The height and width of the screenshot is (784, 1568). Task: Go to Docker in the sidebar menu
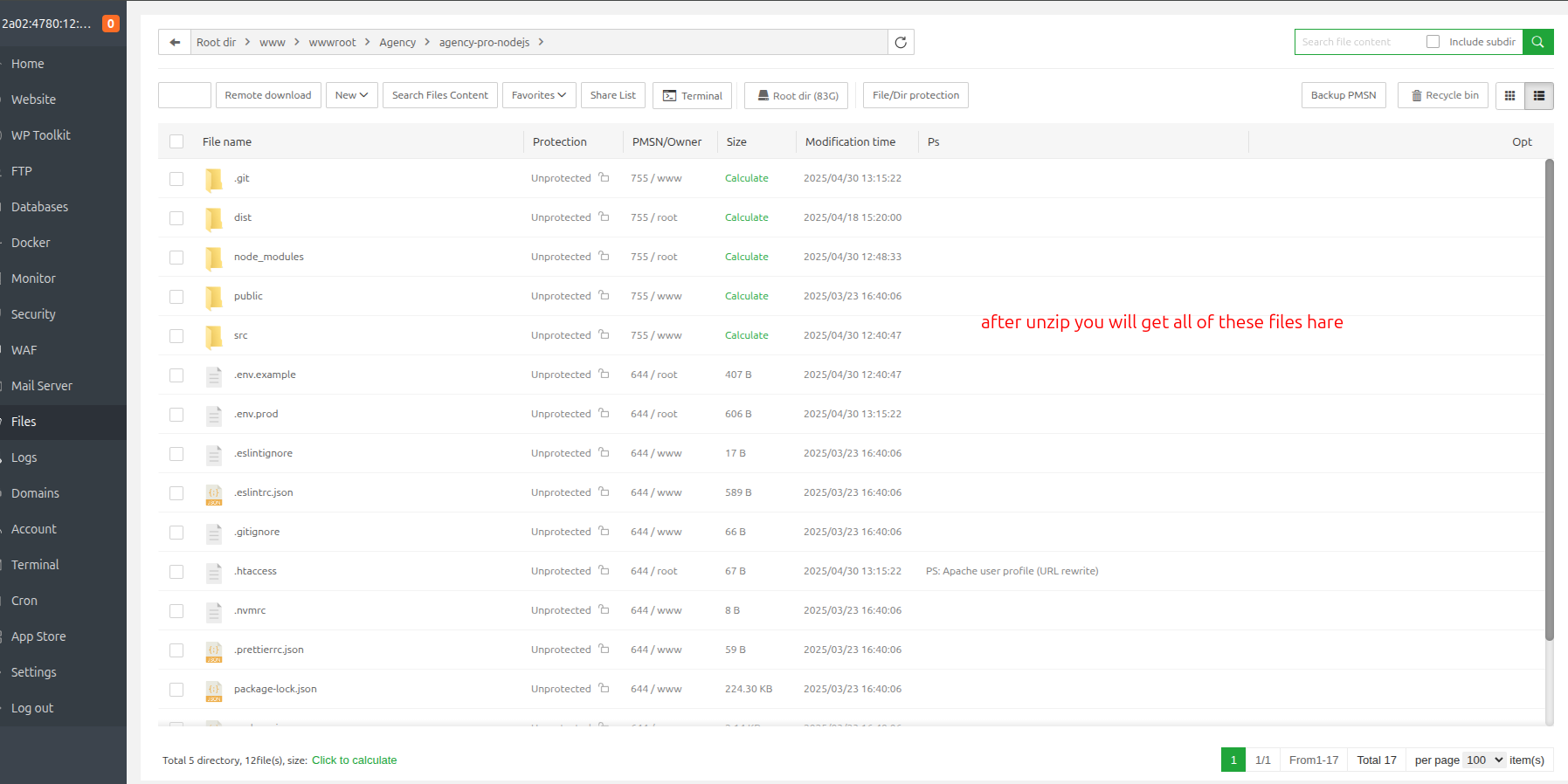click(x=31, y=243)
